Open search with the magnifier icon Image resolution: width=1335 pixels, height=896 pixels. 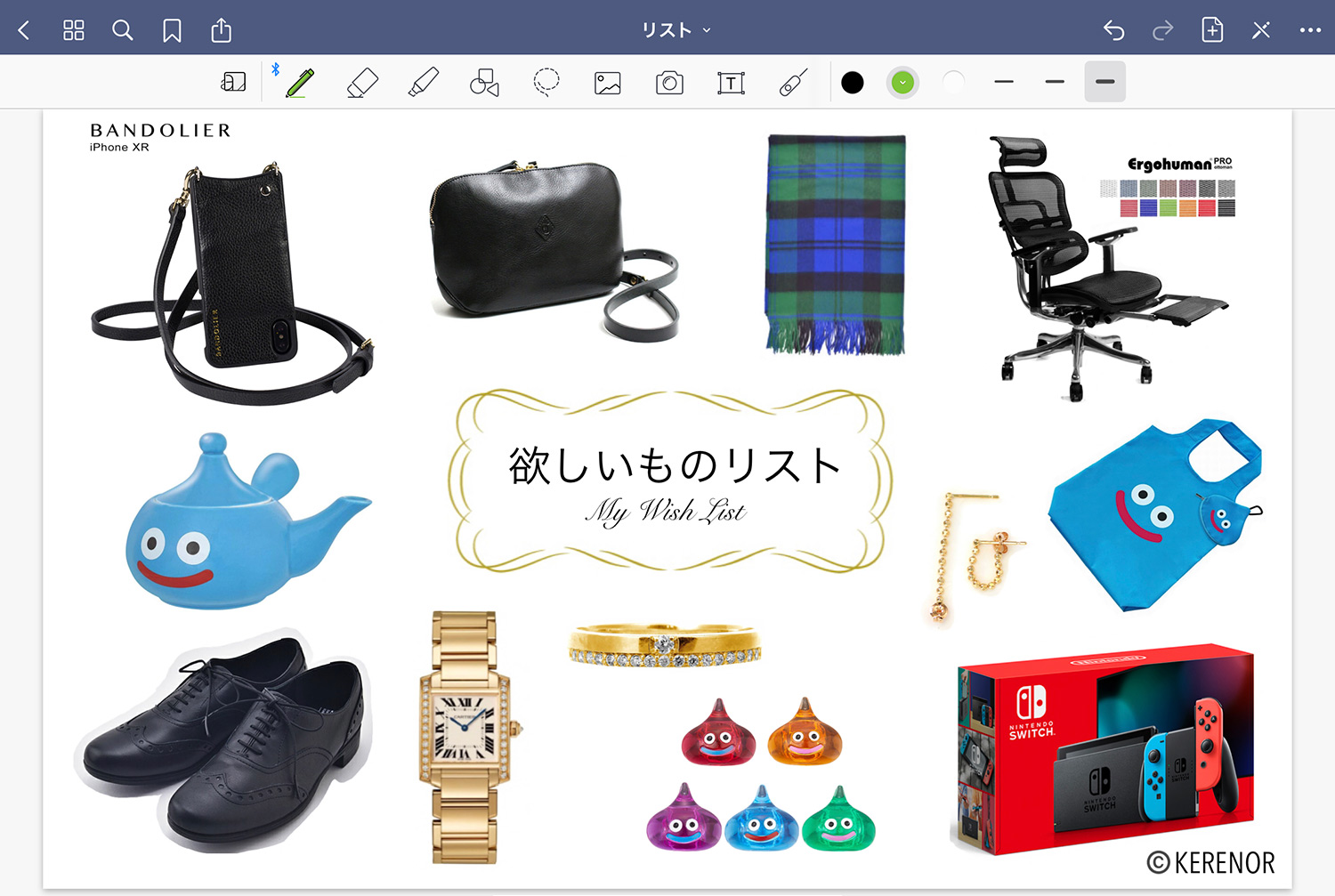tap(123, 30)
